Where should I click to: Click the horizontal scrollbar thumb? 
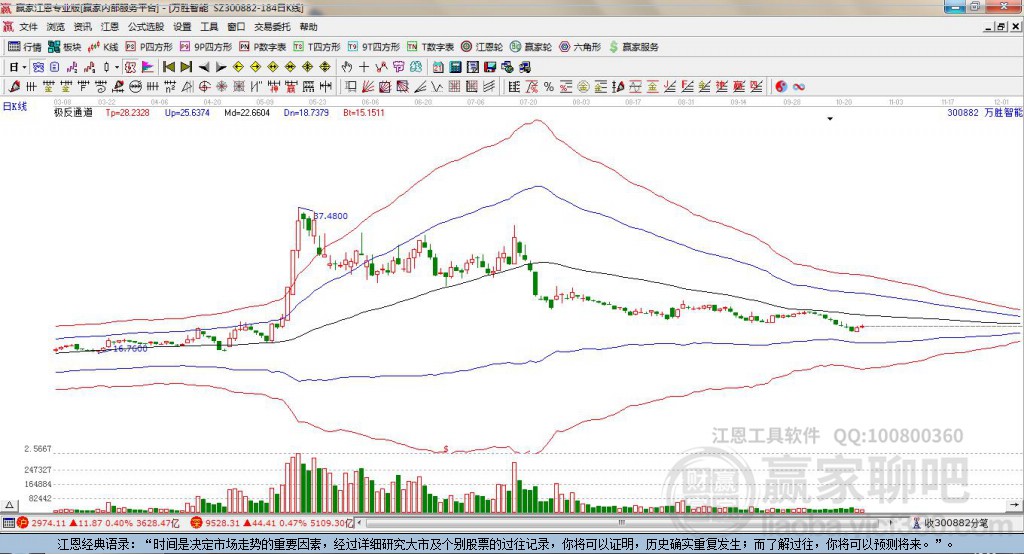(621, 523)
